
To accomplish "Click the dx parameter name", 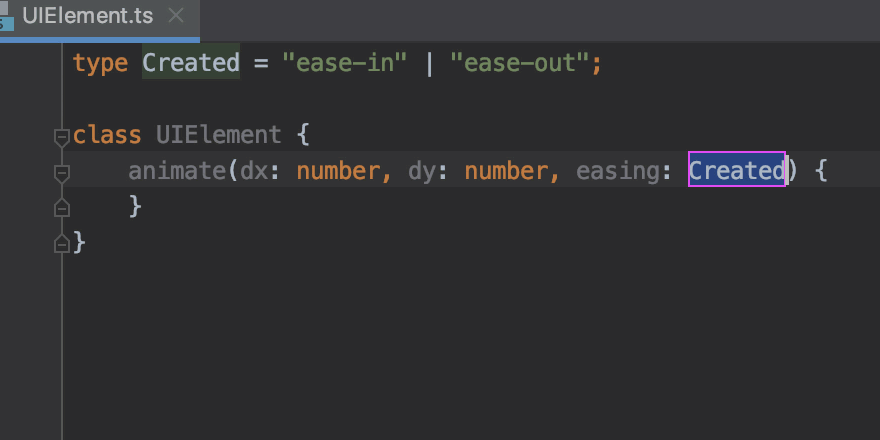I will [252, 171].
